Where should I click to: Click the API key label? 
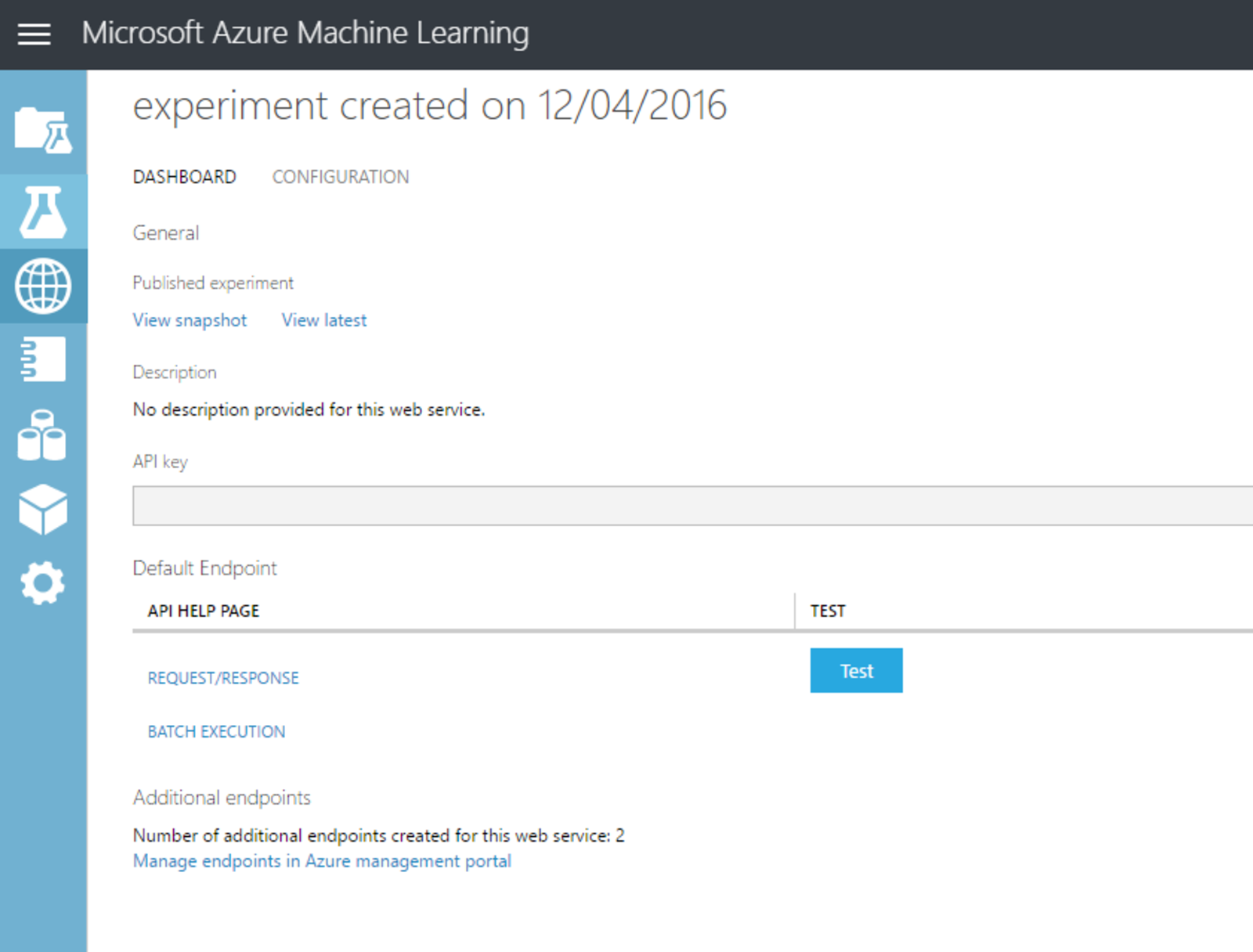[x=161, y=462]
